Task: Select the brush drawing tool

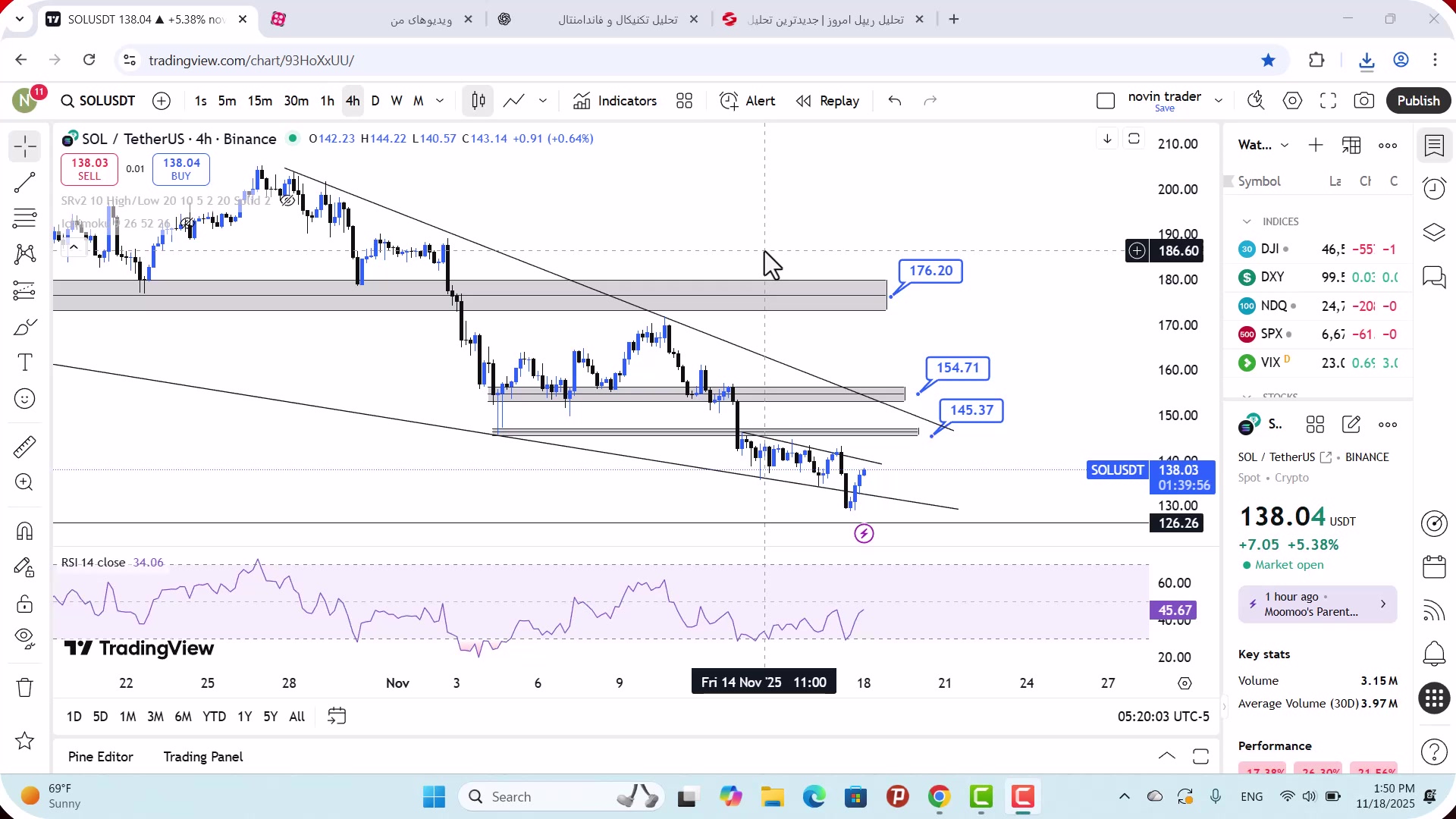Action: (25, 327)
